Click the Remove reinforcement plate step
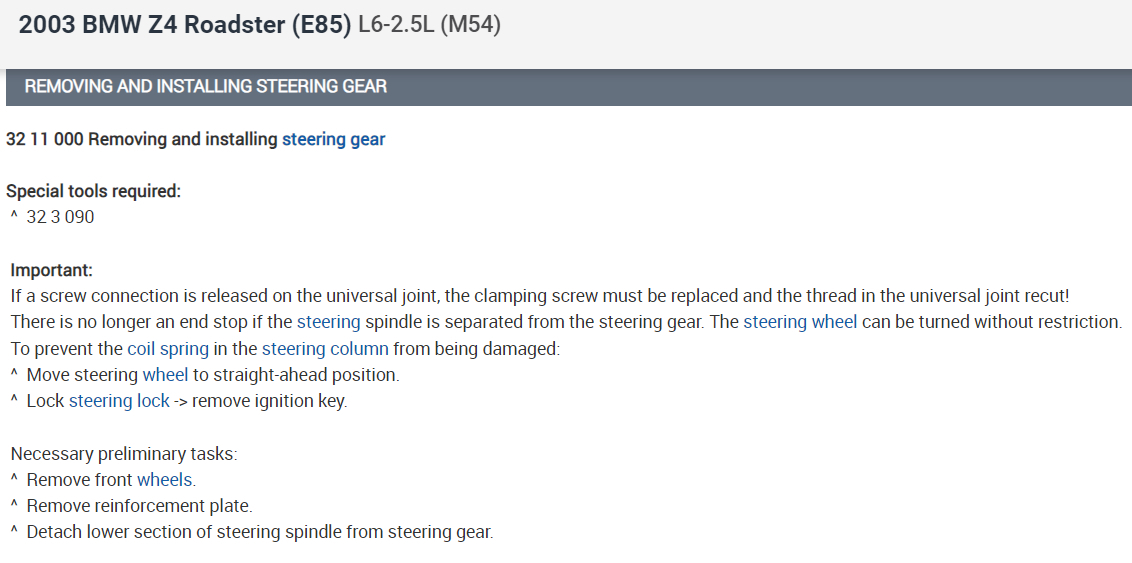The width and height of the screenshot is (1132, 563). point(139,506)
